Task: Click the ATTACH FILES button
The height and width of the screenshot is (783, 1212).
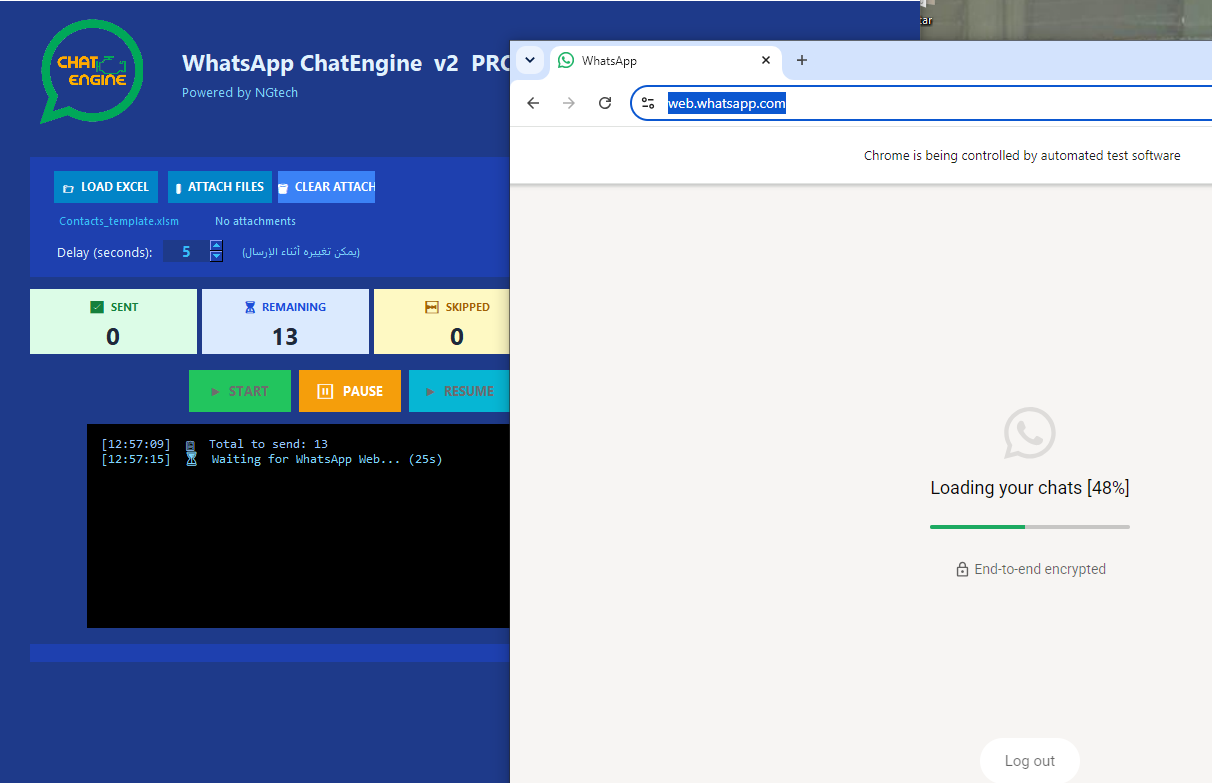Action: click(x=220, y=187)
